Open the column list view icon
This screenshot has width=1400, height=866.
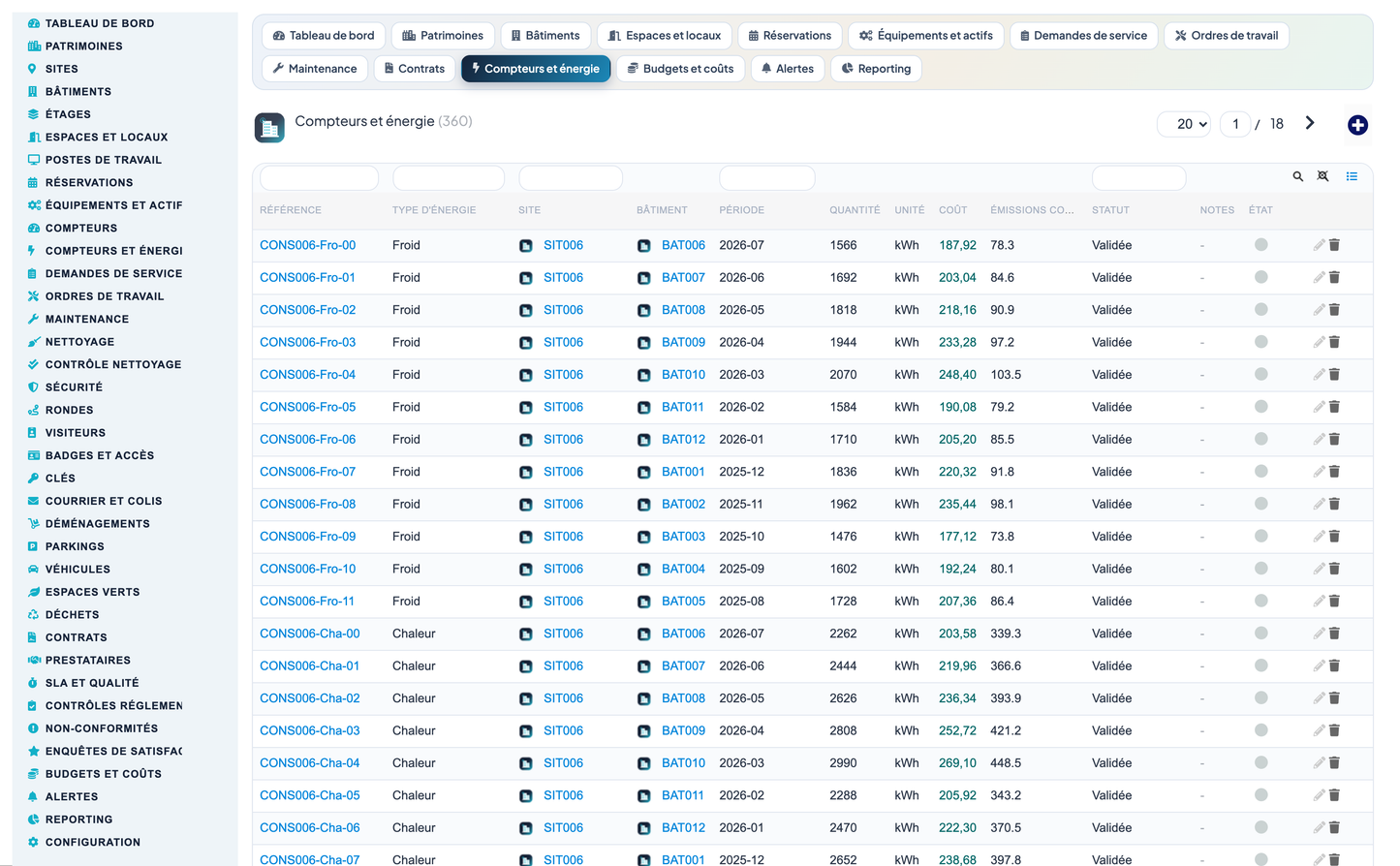(1352, 176)
